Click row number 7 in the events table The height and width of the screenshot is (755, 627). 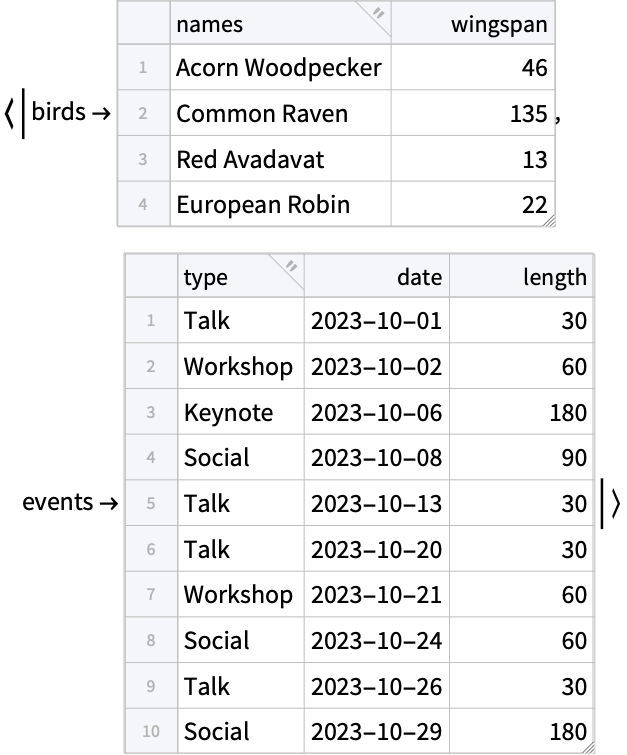(x=151, y=595)
